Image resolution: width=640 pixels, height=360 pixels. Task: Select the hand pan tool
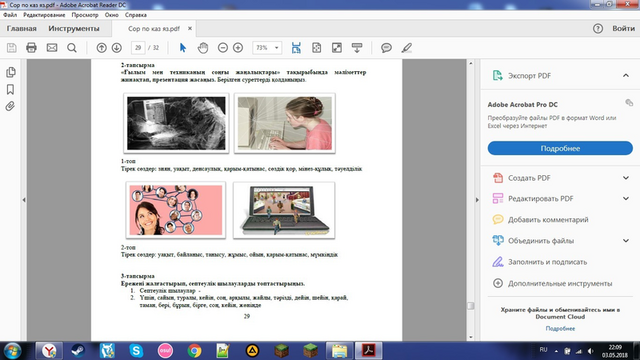203,48
